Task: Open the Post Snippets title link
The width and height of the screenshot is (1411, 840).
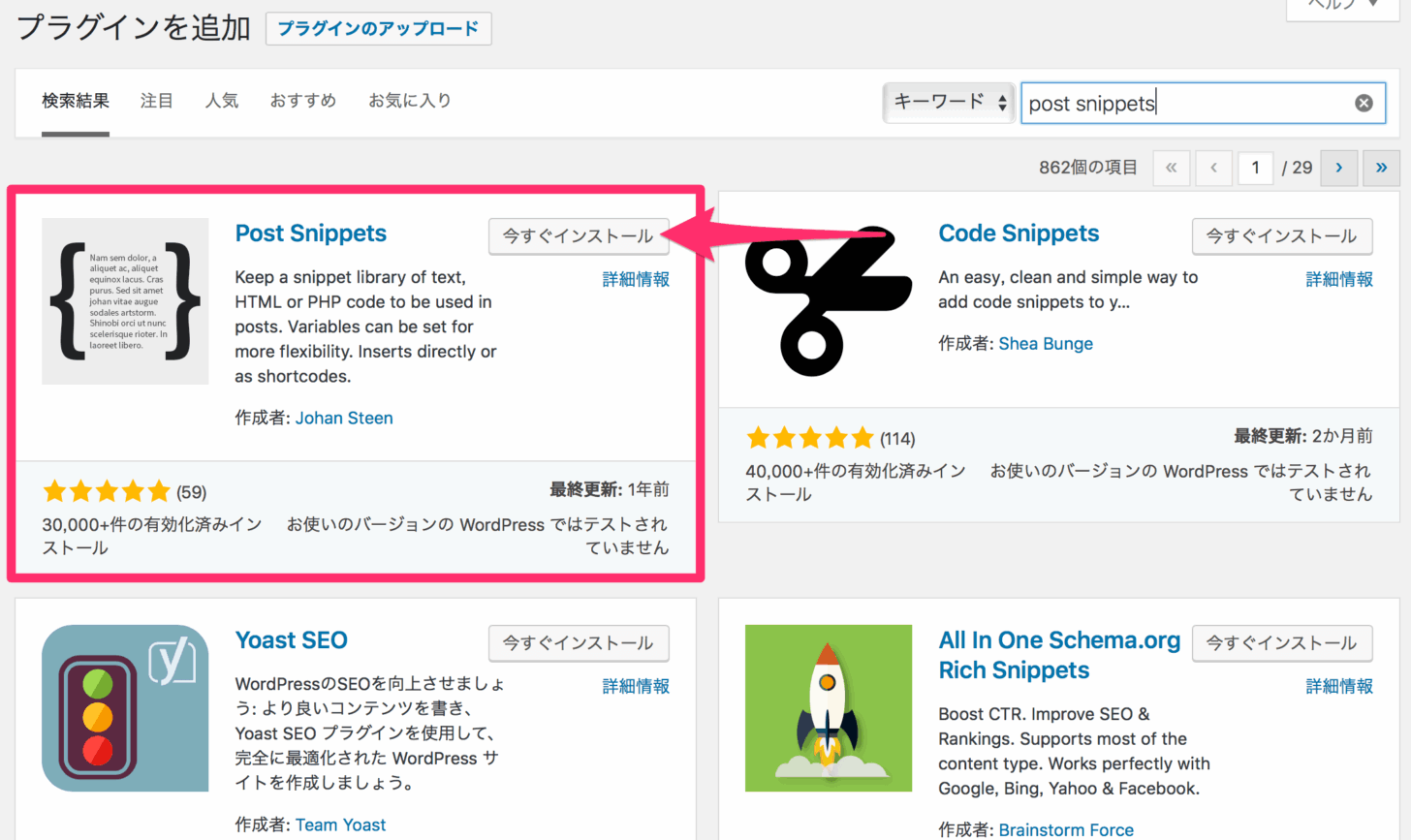Action: (311, 233)
